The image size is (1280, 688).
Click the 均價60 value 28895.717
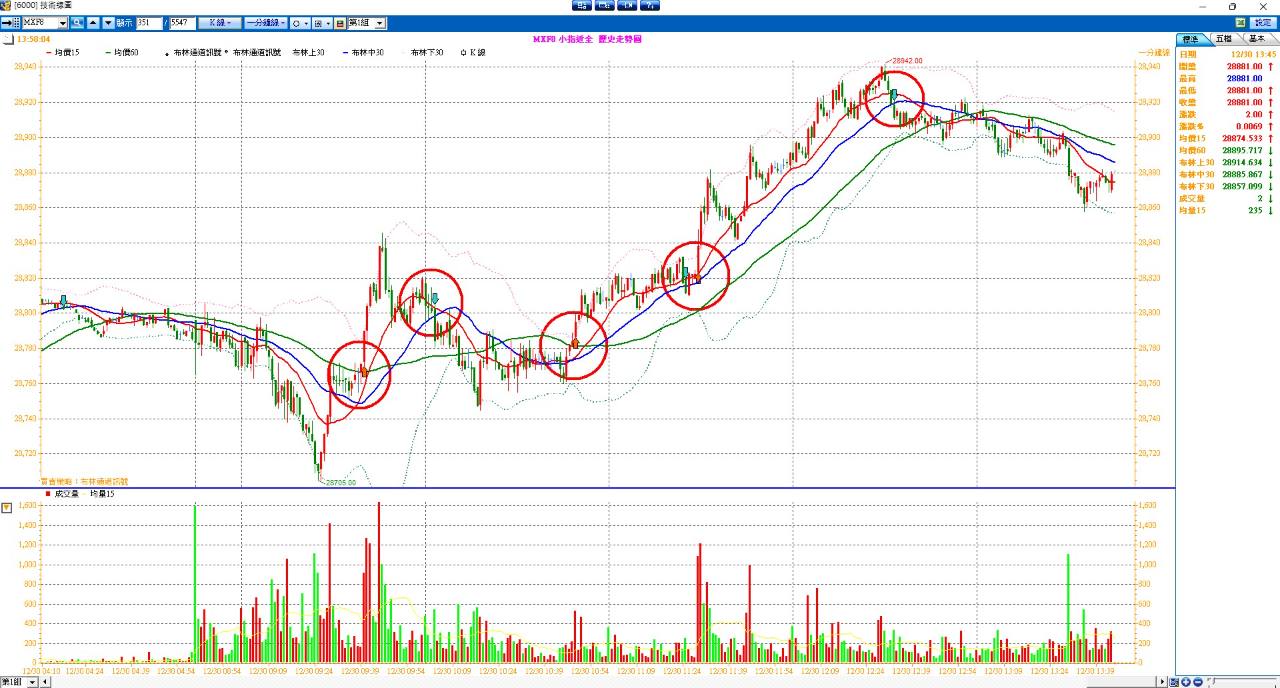pos(1242,150)
